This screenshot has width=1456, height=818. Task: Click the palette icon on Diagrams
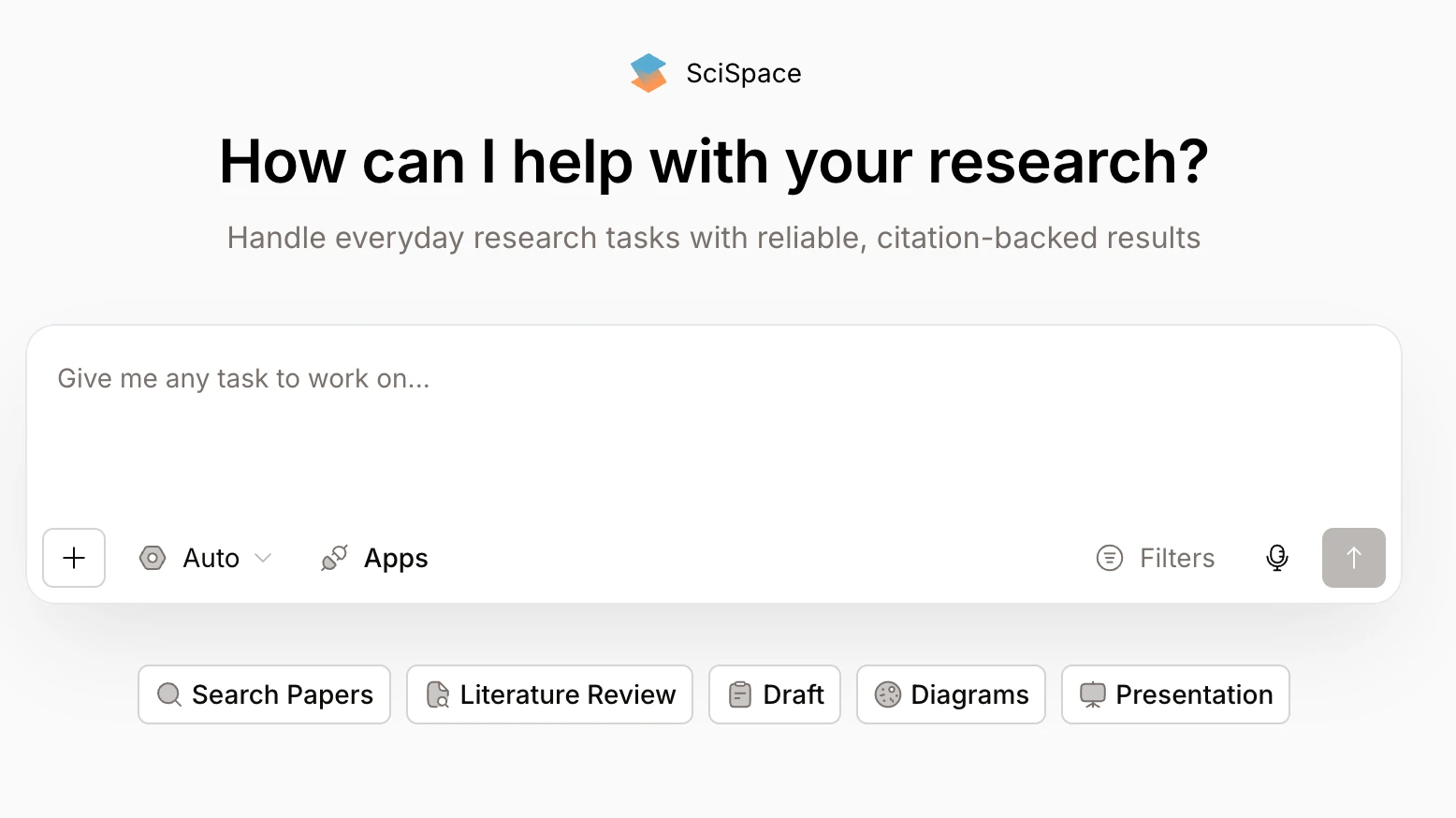pyautogui.click(x=887, y=694)
